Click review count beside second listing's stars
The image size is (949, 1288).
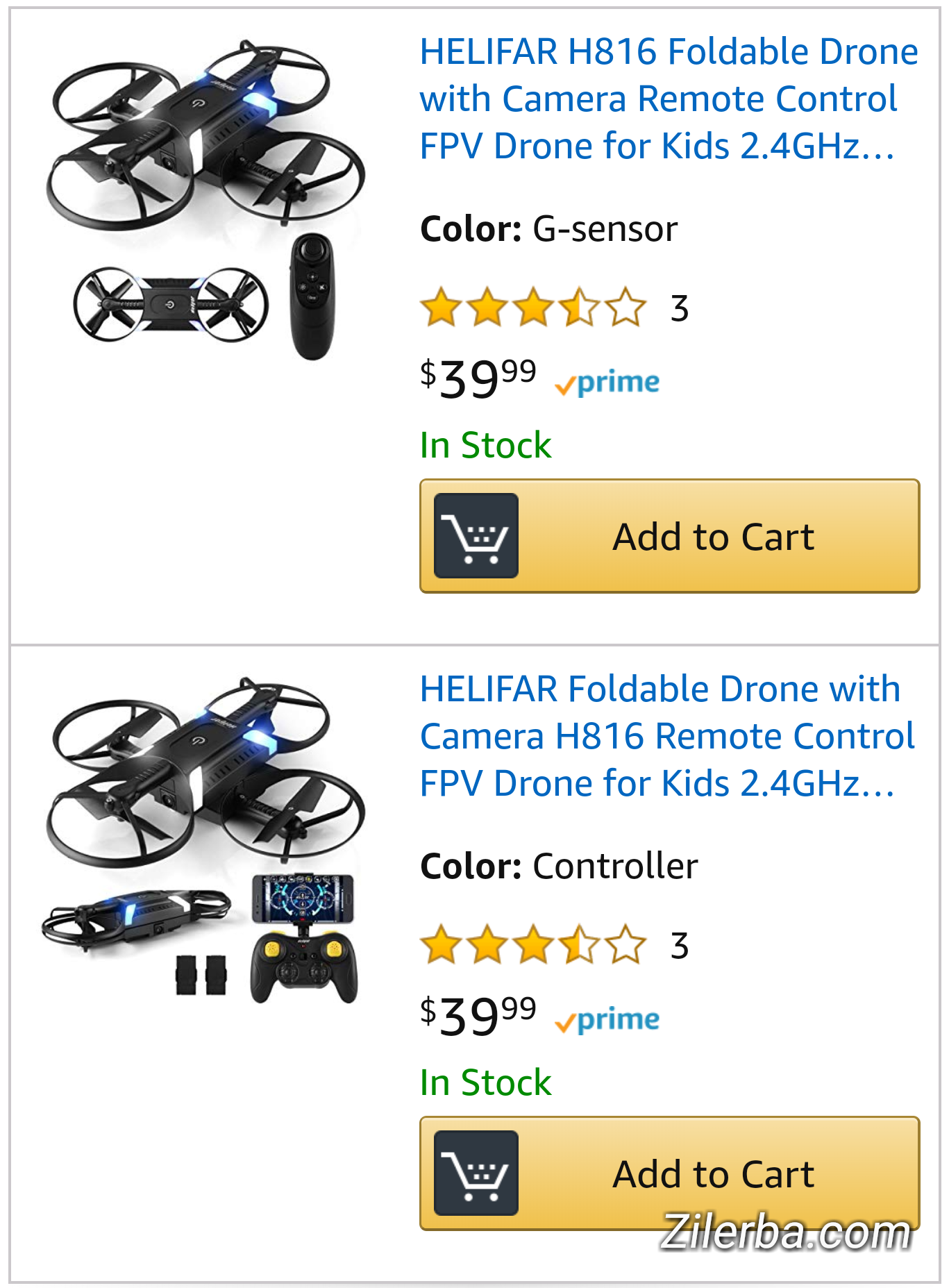[x=680, y=946]
